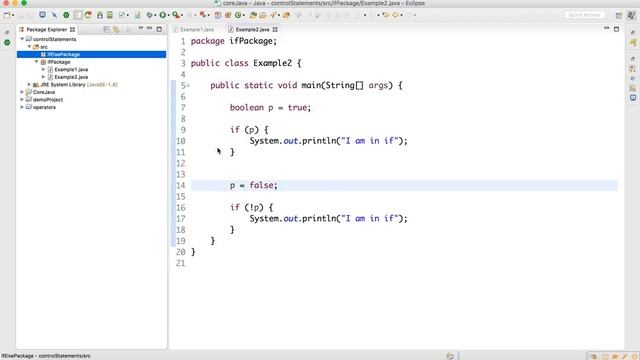The image size is (640, 360).
Task: Place cursor on 'p = false;' line
Action: click(253, 185)
